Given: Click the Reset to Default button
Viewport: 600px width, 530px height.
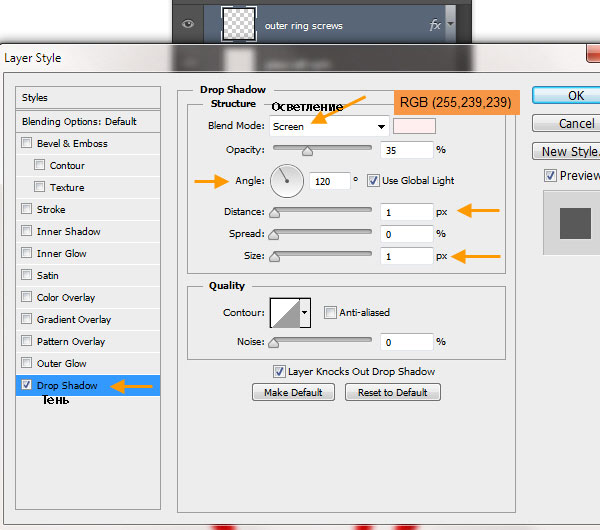Looking at the screenshot, I should 393,392.
